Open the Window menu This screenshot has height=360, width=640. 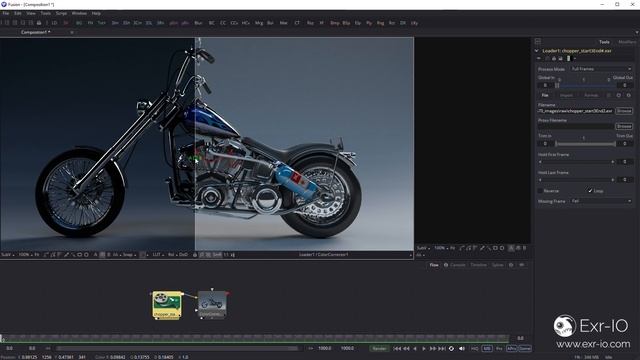[79, 13]
